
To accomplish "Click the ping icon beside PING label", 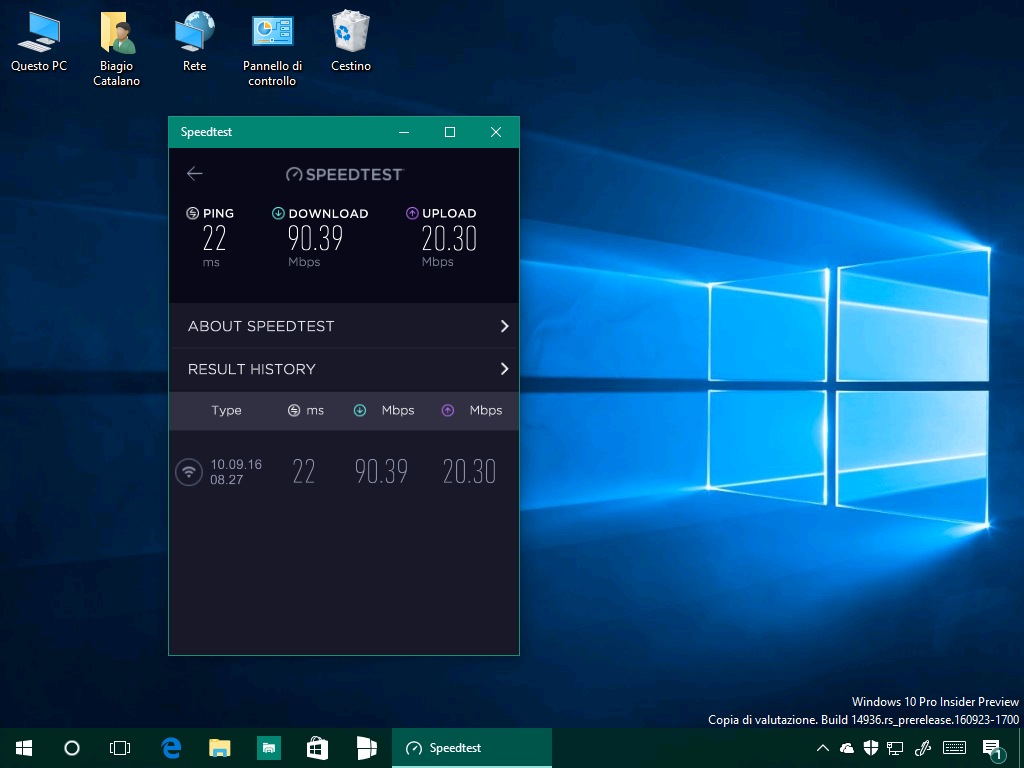I will click(193, 213).
